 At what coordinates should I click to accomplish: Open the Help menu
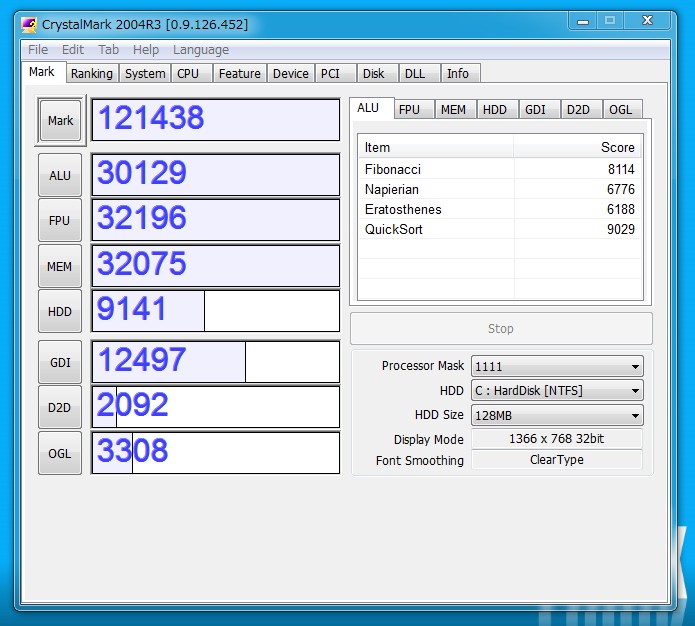point(146,50)
